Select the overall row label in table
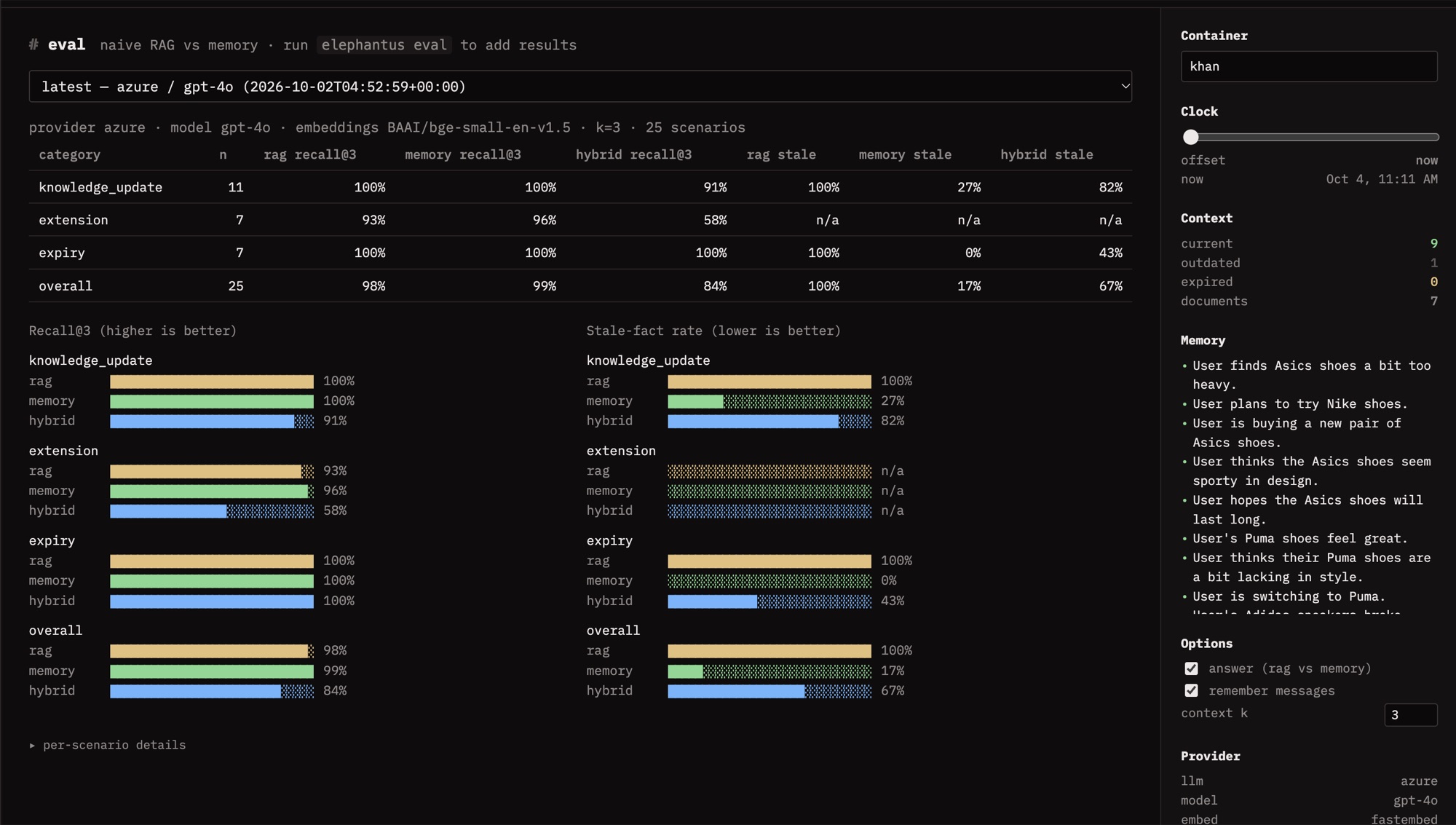 pyautogui.click(x=66, y=286)
